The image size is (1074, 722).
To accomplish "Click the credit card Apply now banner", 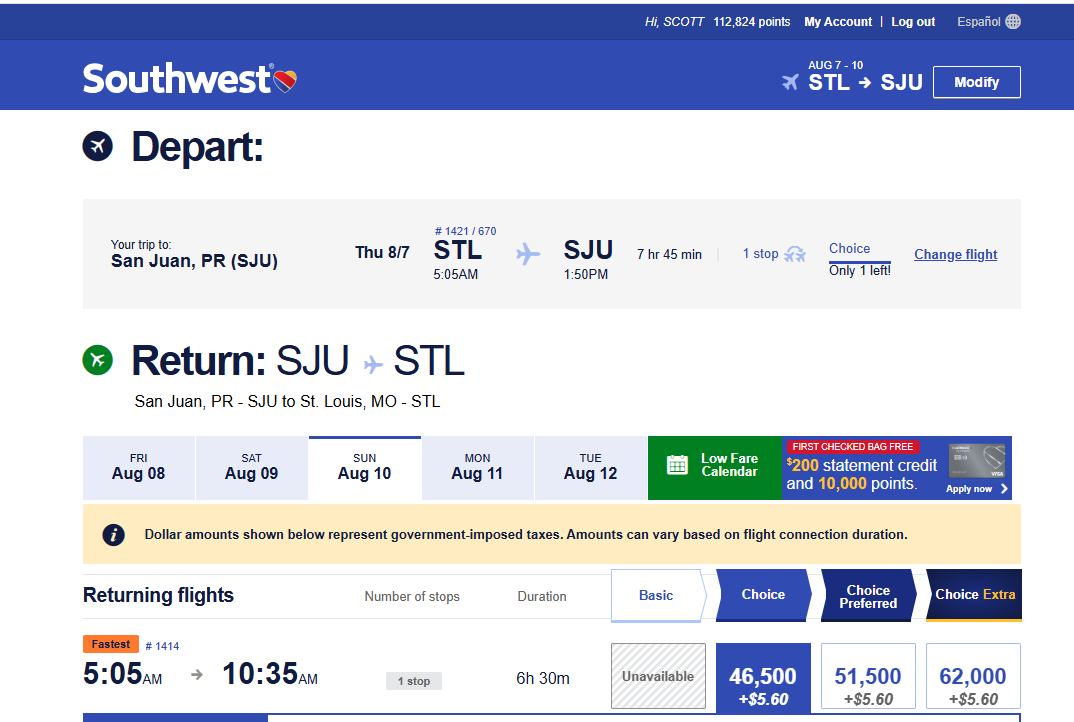I will 897,467.
